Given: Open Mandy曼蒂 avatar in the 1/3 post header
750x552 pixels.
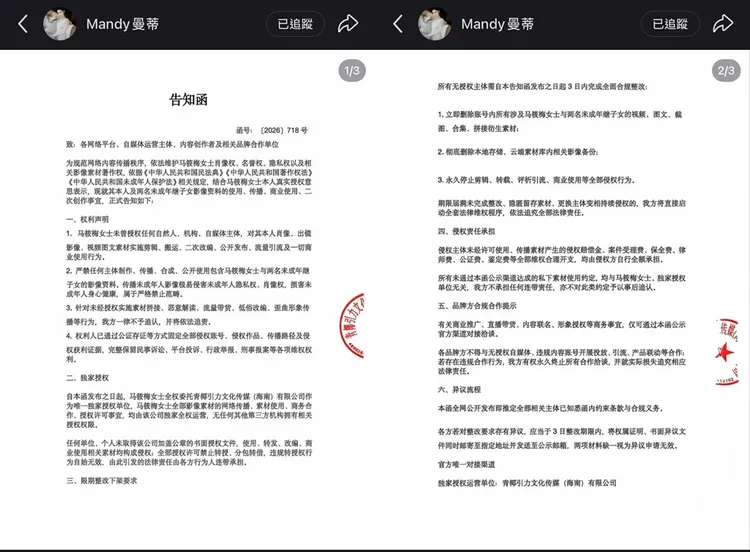Looking at the screenshot, I should (x=60, y=24).
